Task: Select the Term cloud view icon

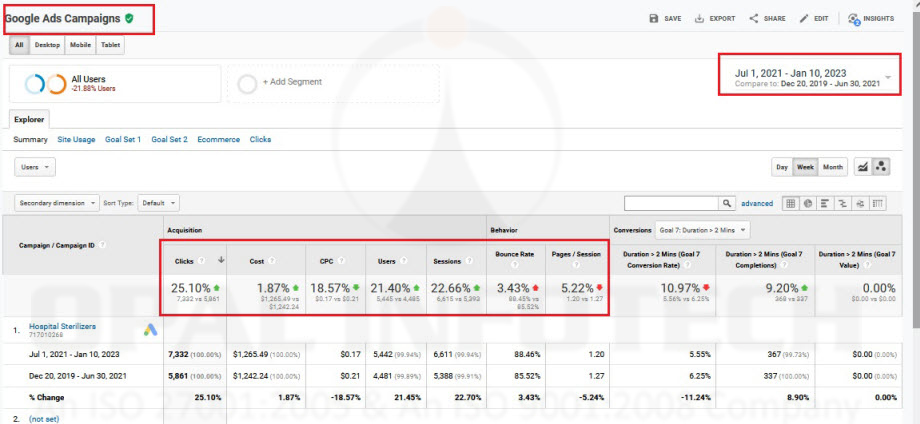Action: pos(860,203)
